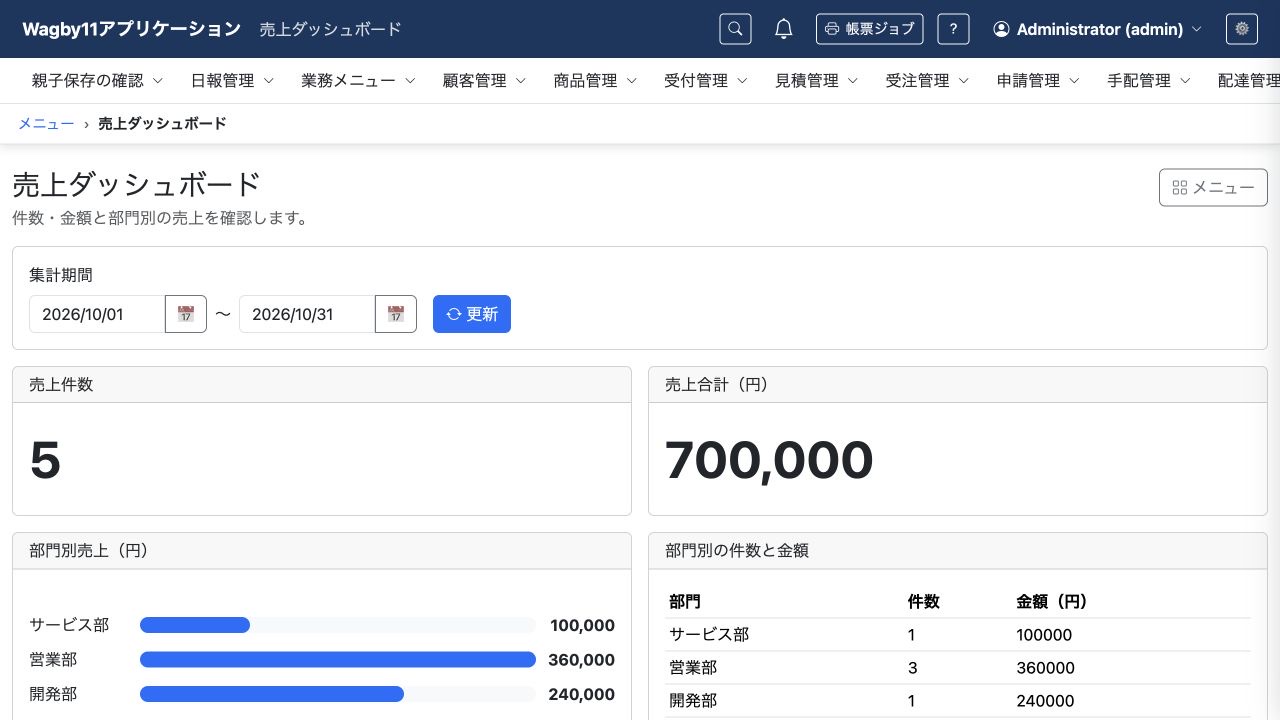Image resolution: width=1280 pixels, height=720 pixels.
Task: Click the 360000 amount cell
Action: 1045,668
